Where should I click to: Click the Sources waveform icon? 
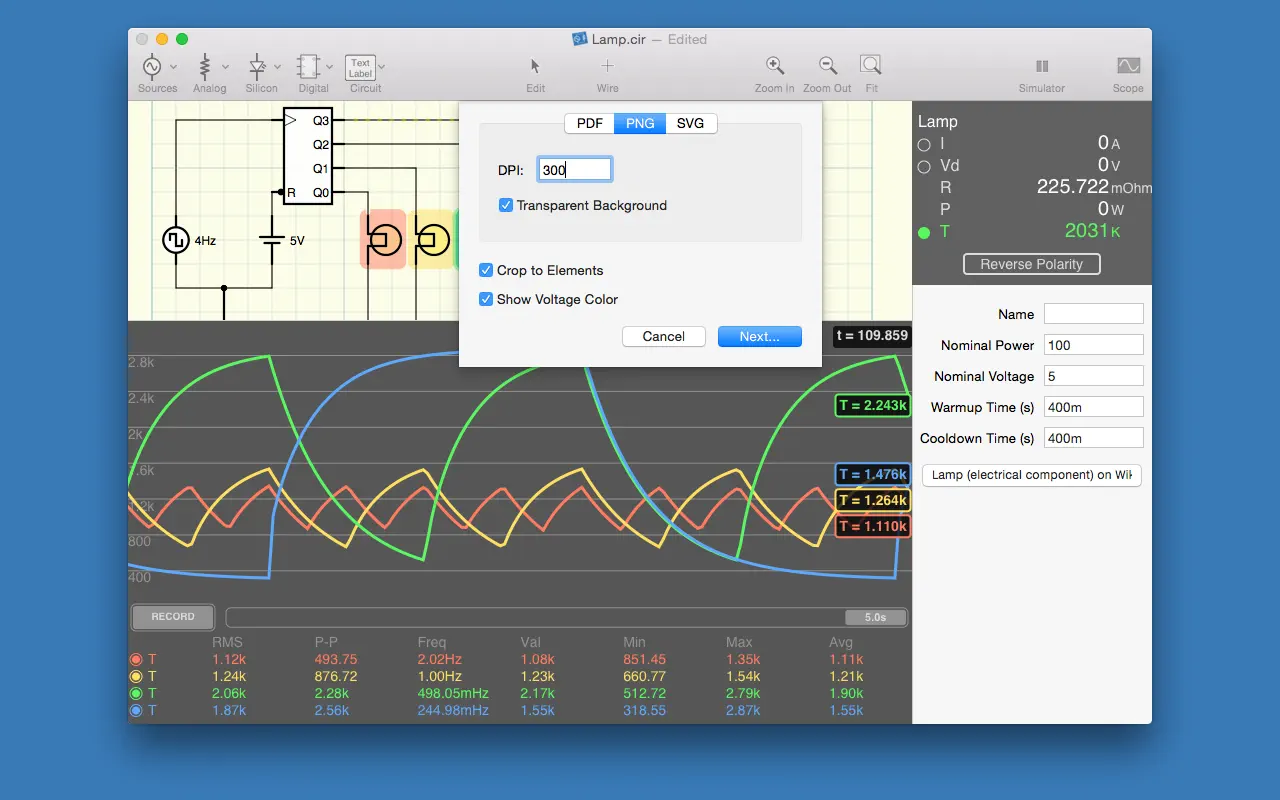(x=152, y=66)
